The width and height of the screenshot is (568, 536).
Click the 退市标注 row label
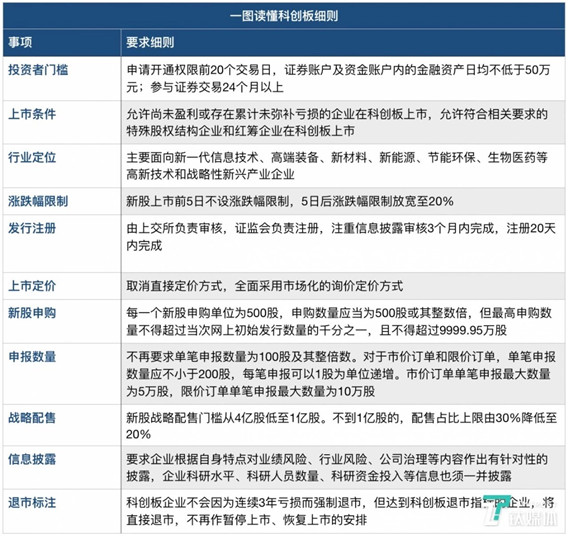click(x=32, y=502)
